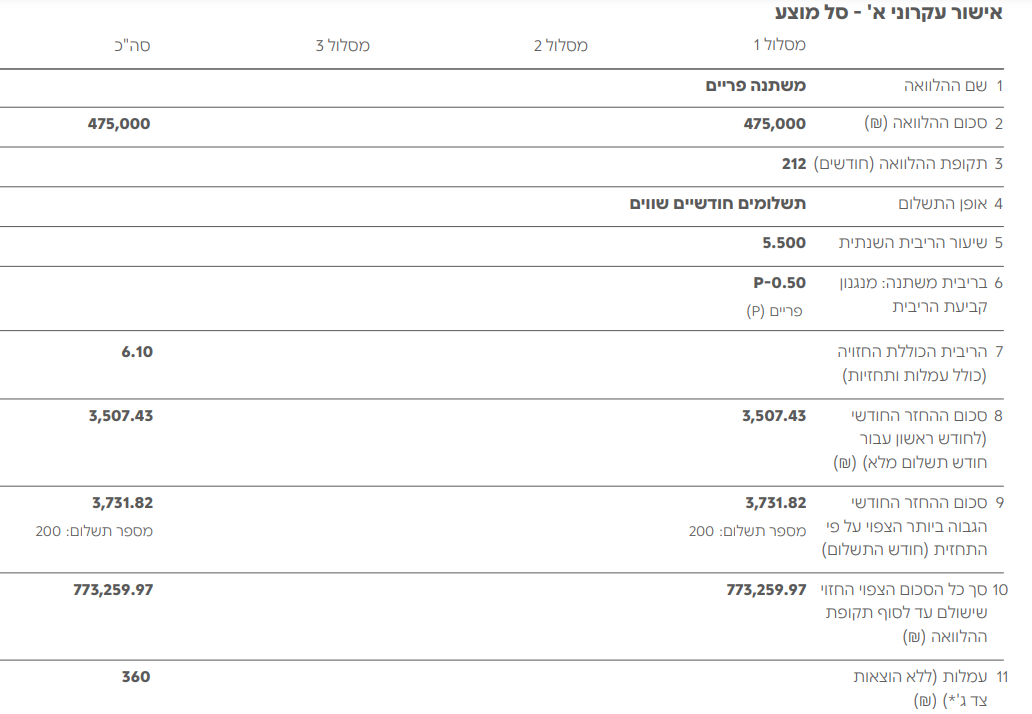1032x714 pixels.
Task: Click the text תשלומים חודשיים שווים
Action: click(x=717, y=203)
